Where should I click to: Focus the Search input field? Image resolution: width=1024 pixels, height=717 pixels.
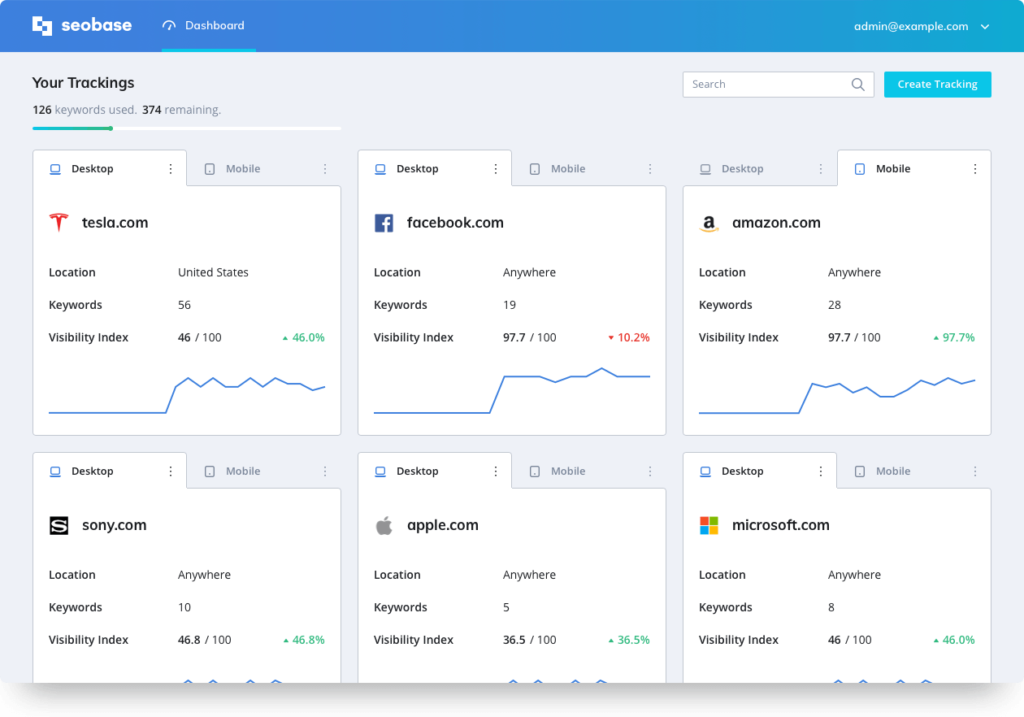(x=778, y=84)
